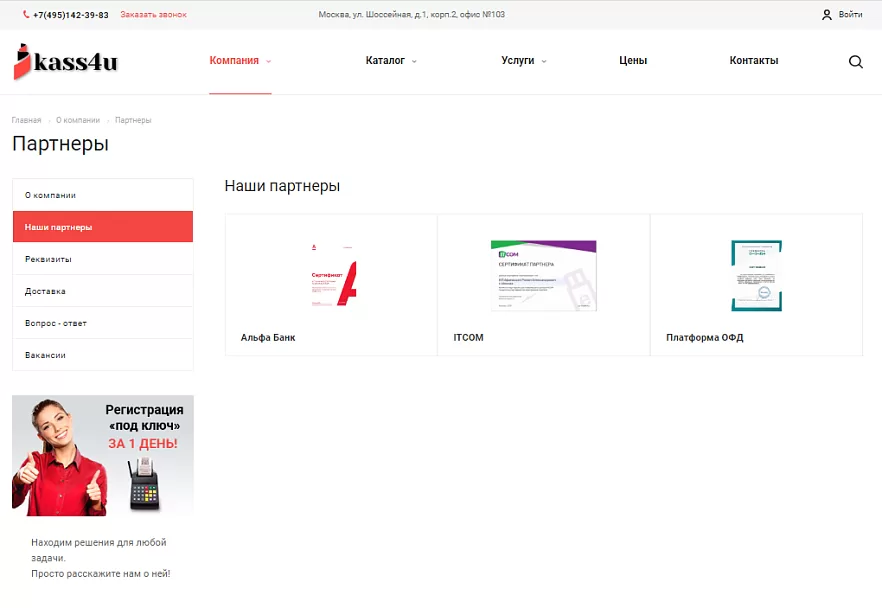Select Вакансии in the sidebar
882x608 pixels.
coord(103,355)
